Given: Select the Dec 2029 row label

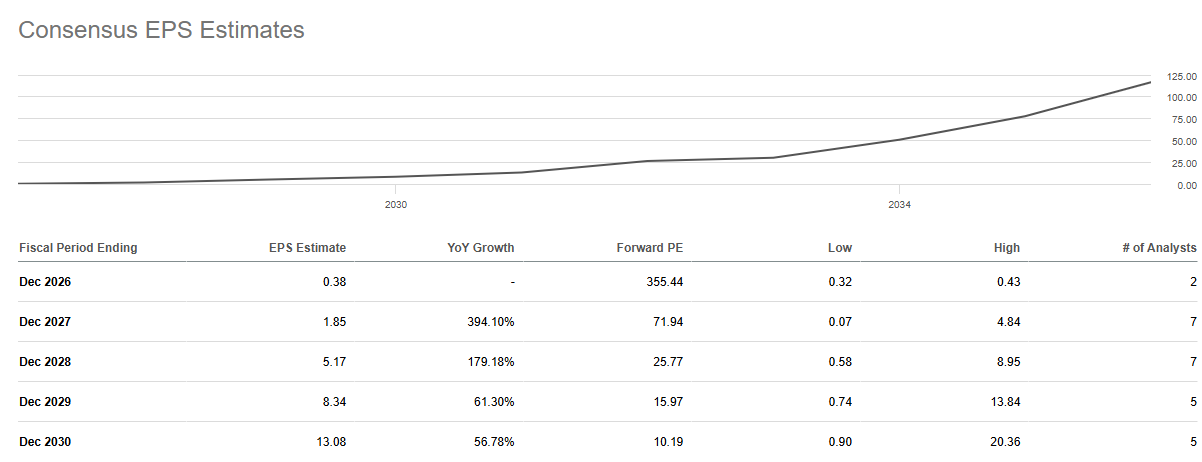Looking at the screenshot, I should [45, 402].
